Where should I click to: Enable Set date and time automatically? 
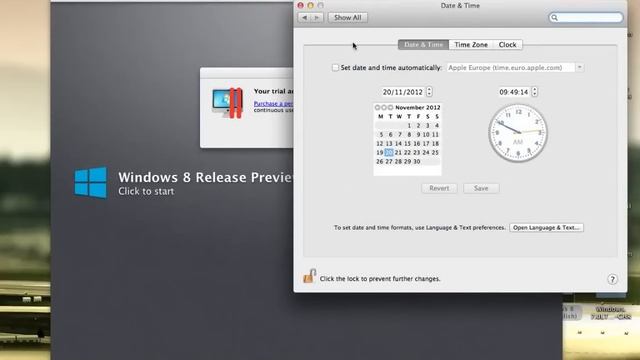tap(335, 68)
